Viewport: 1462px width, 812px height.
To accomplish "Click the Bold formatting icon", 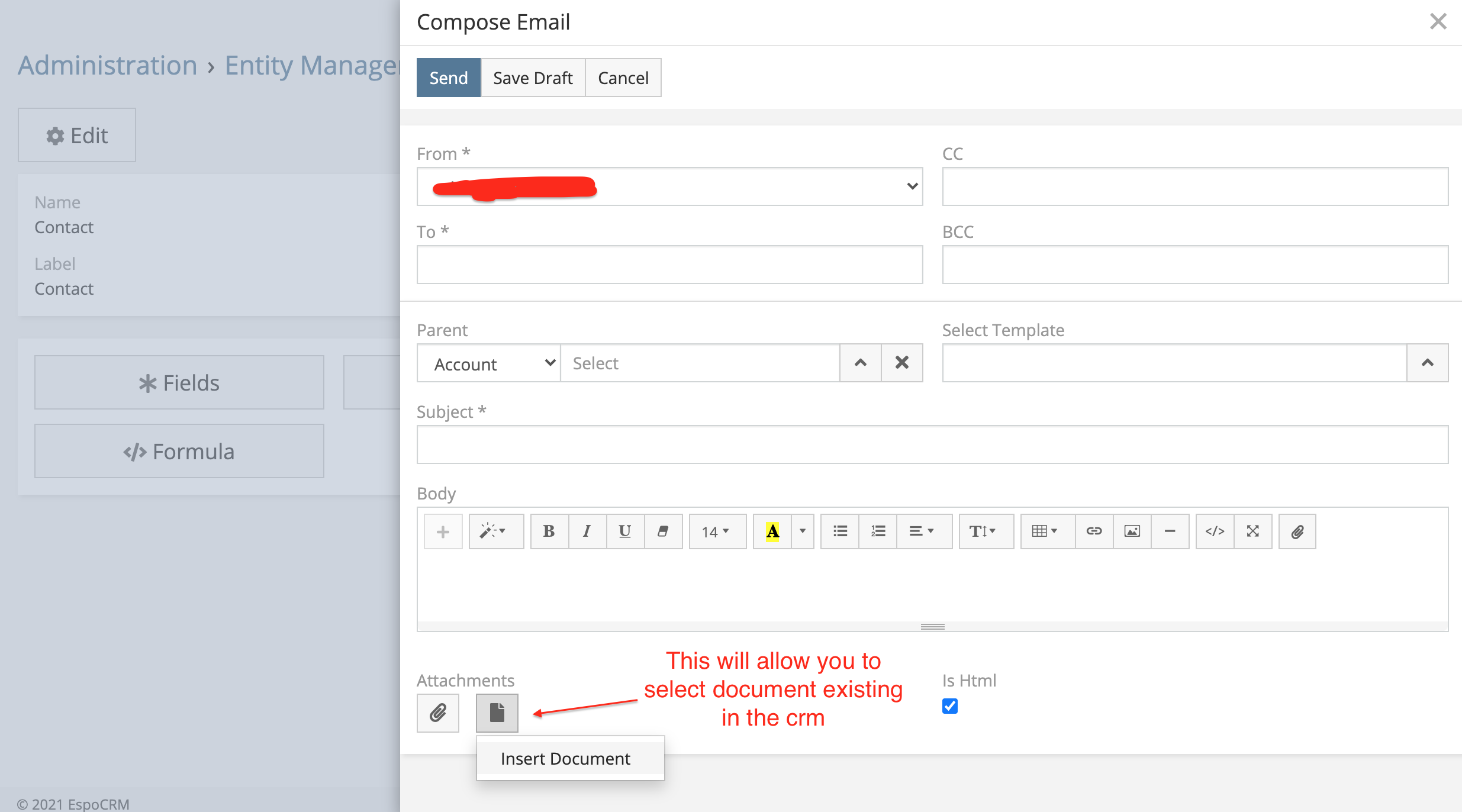I will 549,531.
